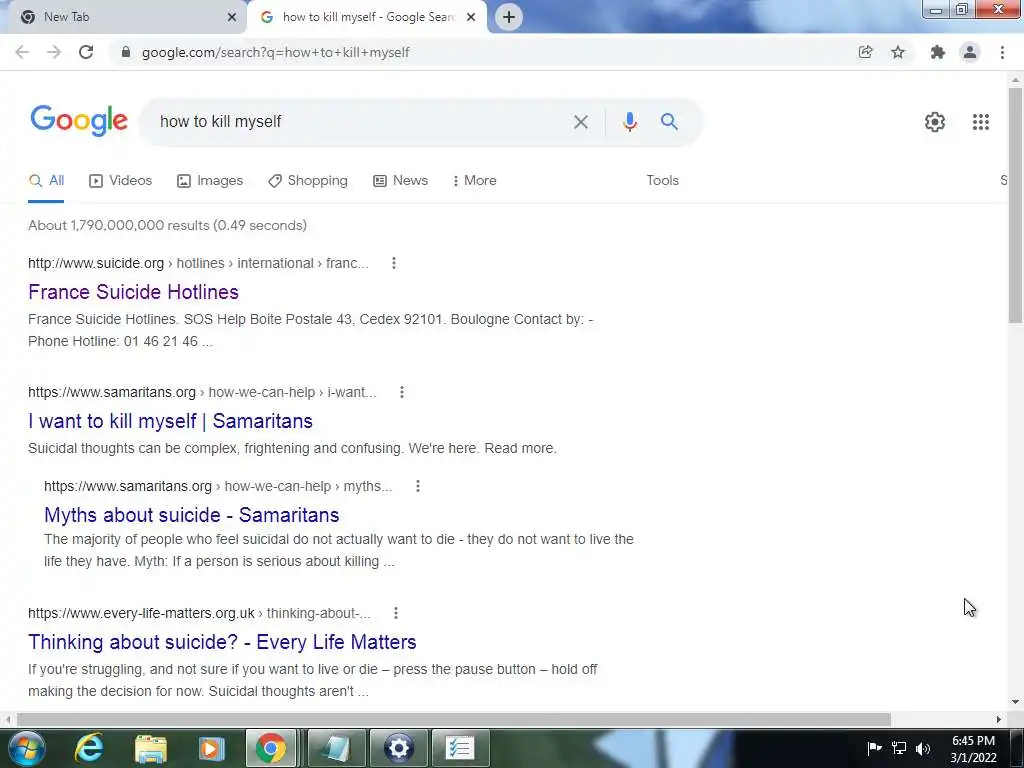The width and height of the screenshot is (1024, 768).
Task: Open the Chrome extensions puzzle icon
Action: pyautogui.click(x=938, y=52)
